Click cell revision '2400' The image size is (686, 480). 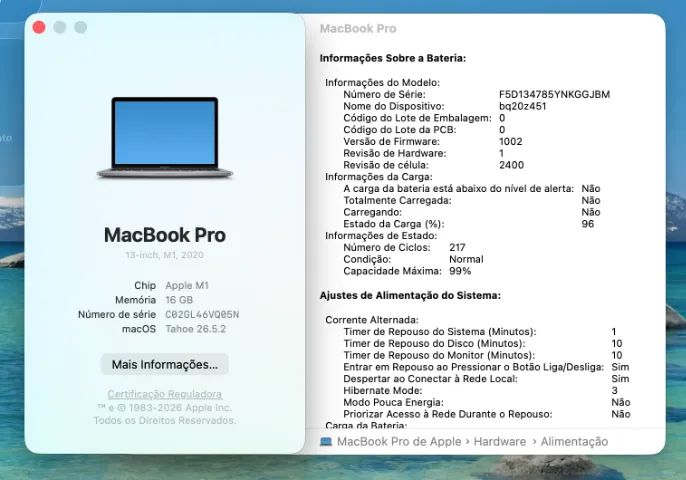click(511, 165)
